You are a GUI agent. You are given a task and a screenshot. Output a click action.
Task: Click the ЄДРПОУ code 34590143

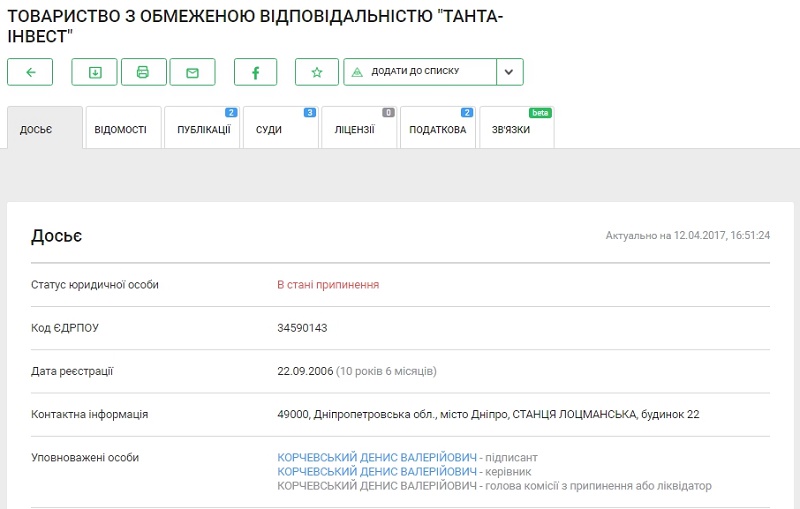click(302, 328)
